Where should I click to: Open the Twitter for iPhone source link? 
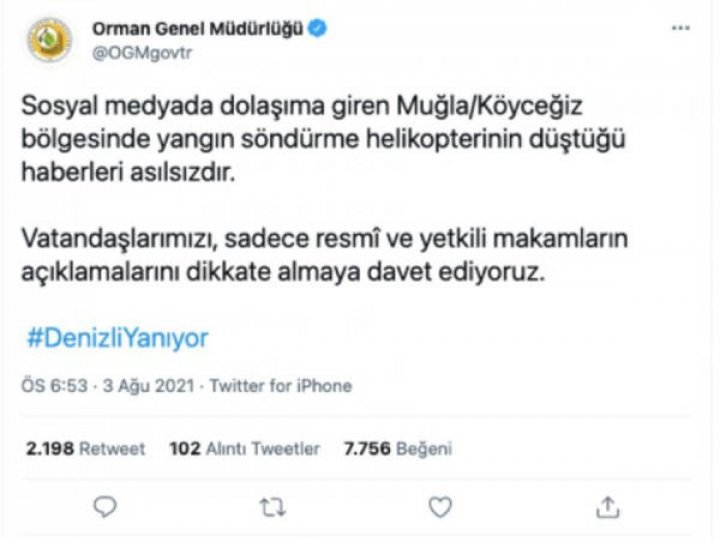click(281, 385)
